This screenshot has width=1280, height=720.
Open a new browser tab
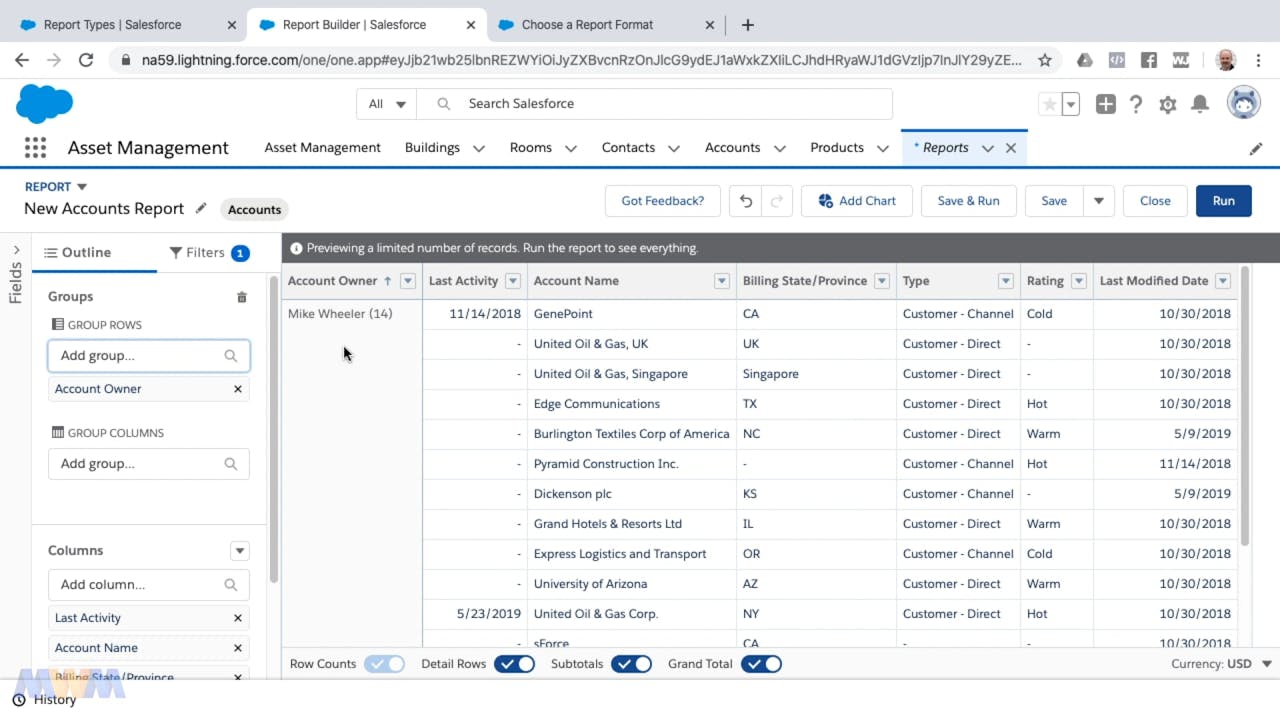[747, 24]
